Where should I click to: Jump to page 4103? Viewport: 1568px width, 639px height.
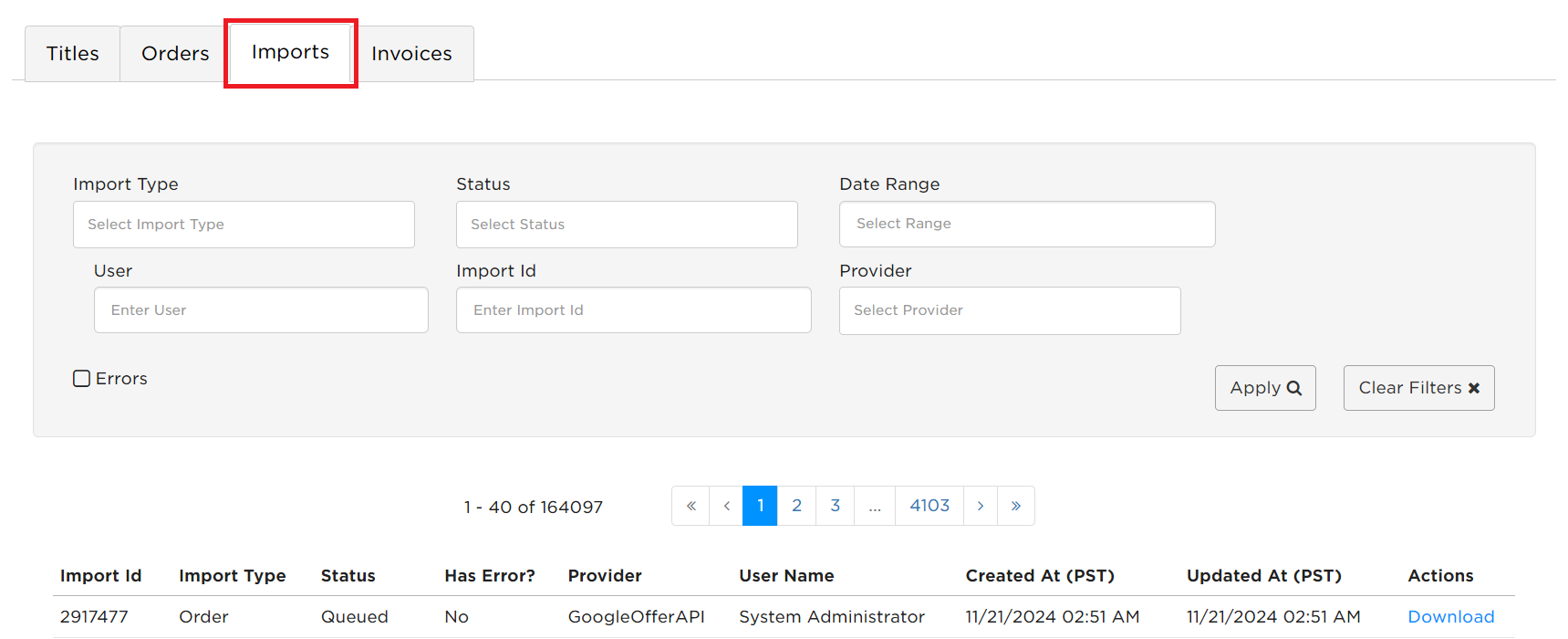[929, 506]
